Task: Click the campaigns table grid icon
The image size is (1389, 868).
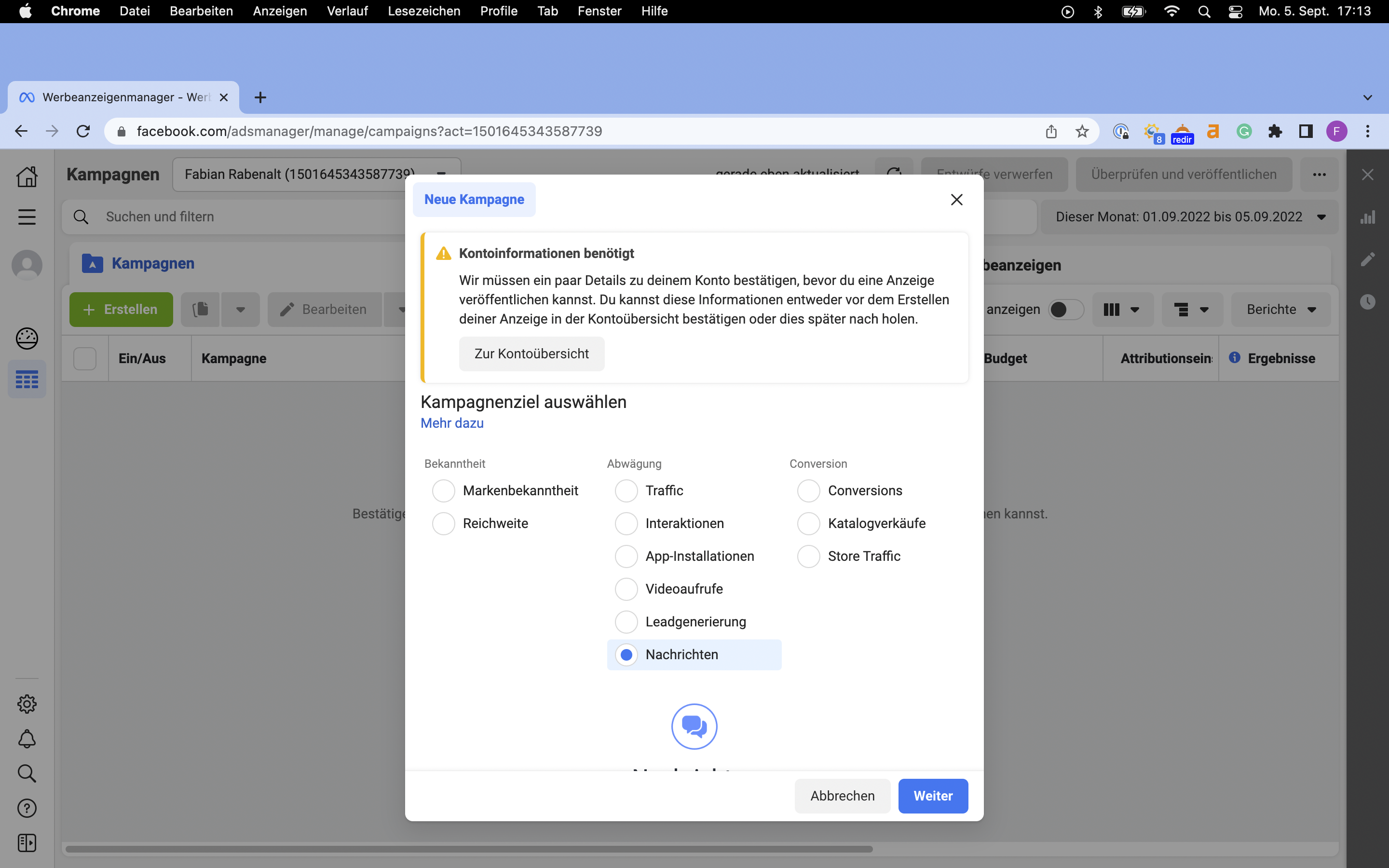Action: [x=27, y=379]
